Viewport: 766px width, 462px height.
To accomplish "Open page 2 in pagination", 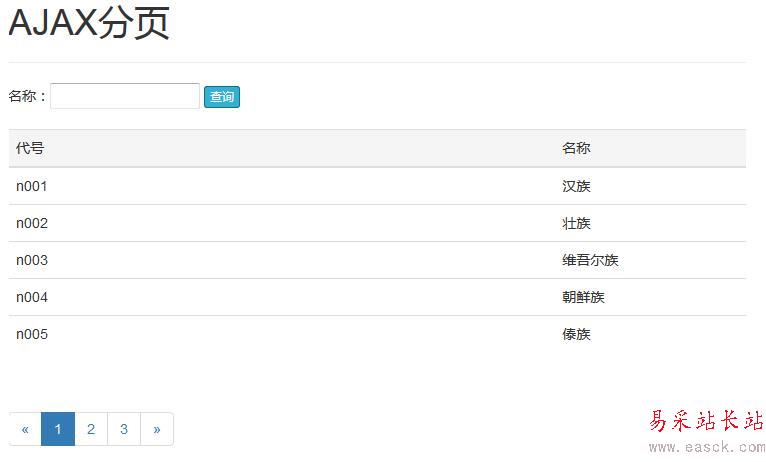I will (x=91, y=429).
